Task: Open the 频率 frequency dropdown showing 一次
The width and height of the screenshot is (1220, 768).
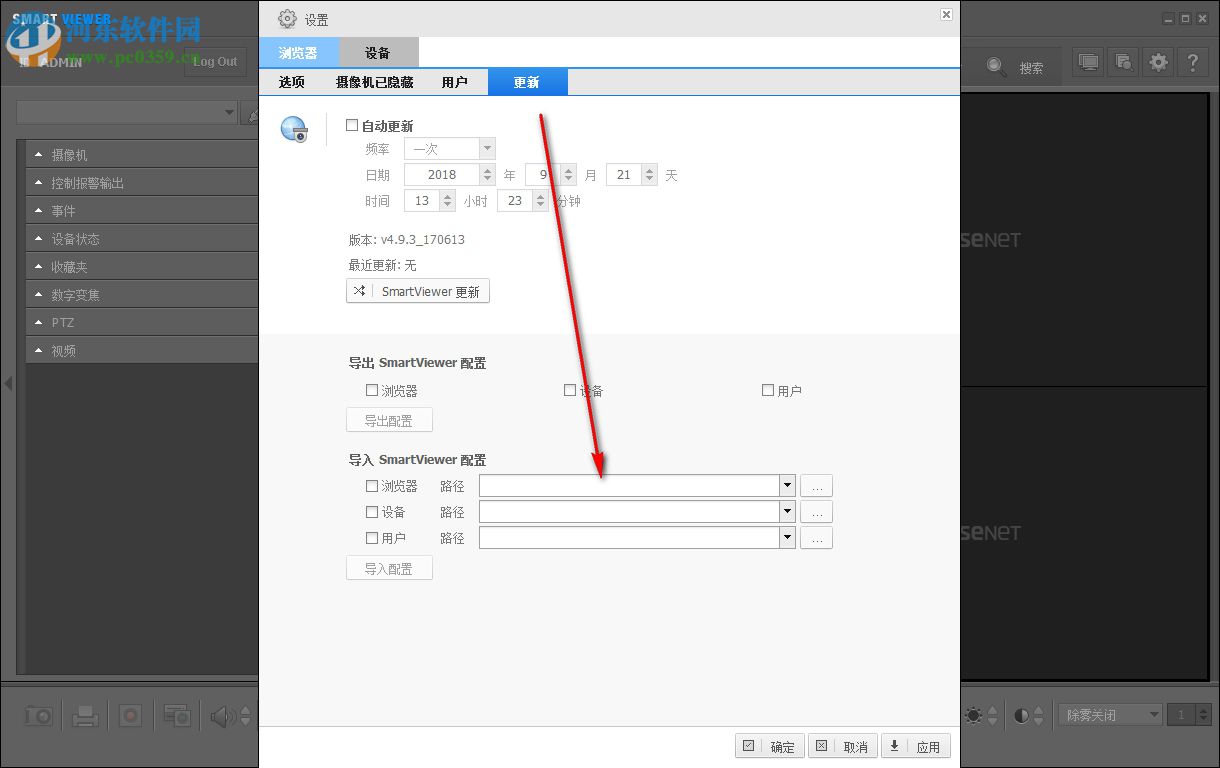Action: [487, 148]
